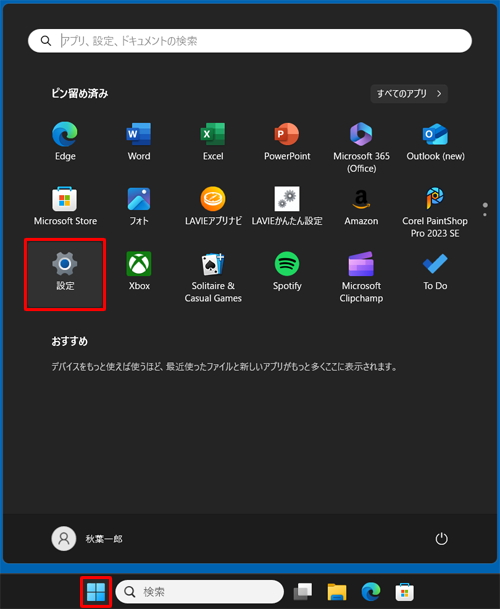
Task: Open the Excel app icon
Action: pyautogui.click(x=213, y=141)
